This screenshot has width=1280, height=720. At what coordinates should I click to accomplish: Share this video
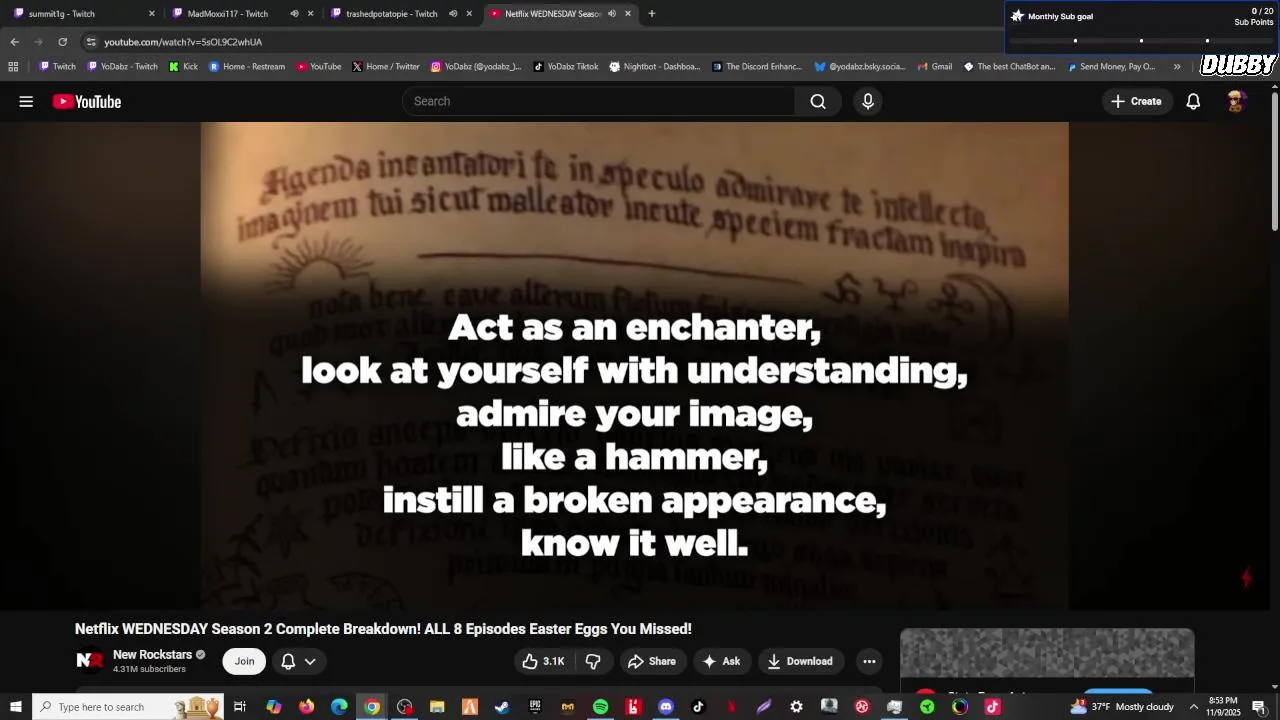point(652,661)
